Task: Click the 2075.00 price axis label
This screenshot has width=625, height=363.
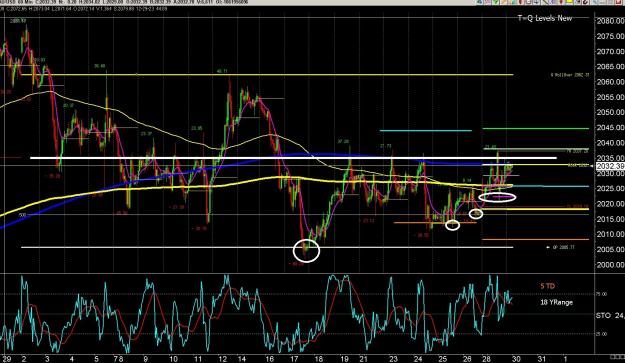Action: point(611,36)
